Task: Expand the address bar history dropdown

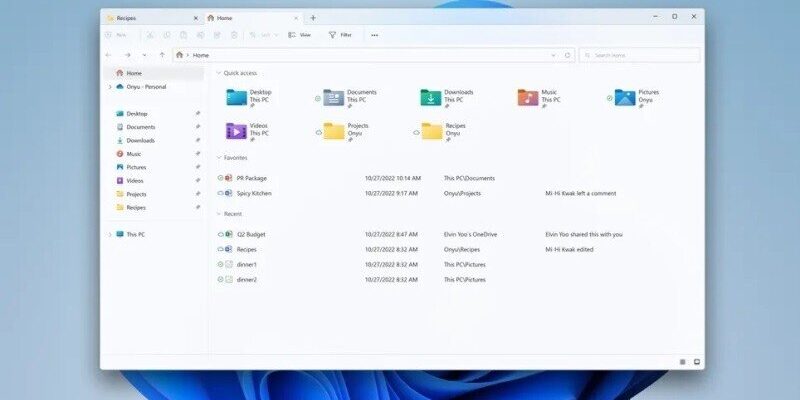Action: pos(554,55)
